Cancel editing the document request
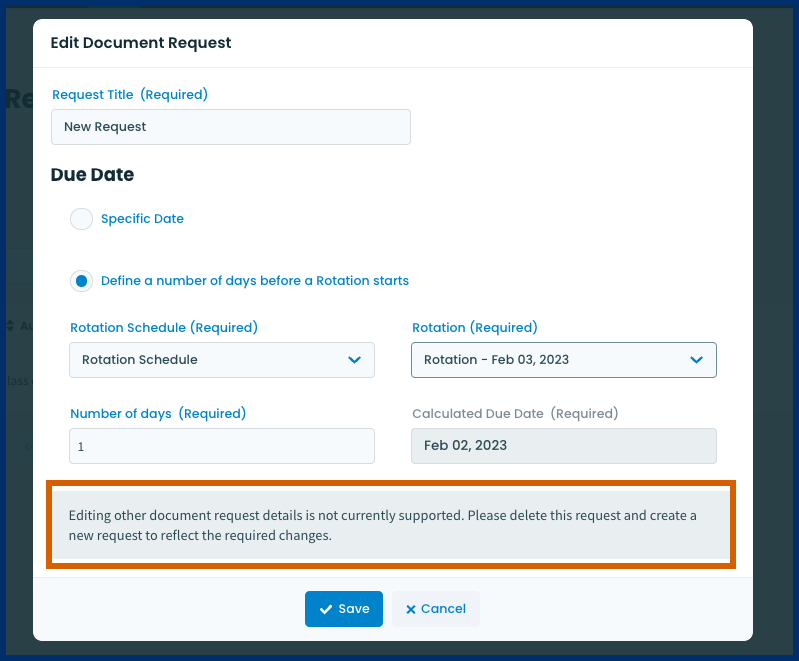 click(x=436, y=609)
